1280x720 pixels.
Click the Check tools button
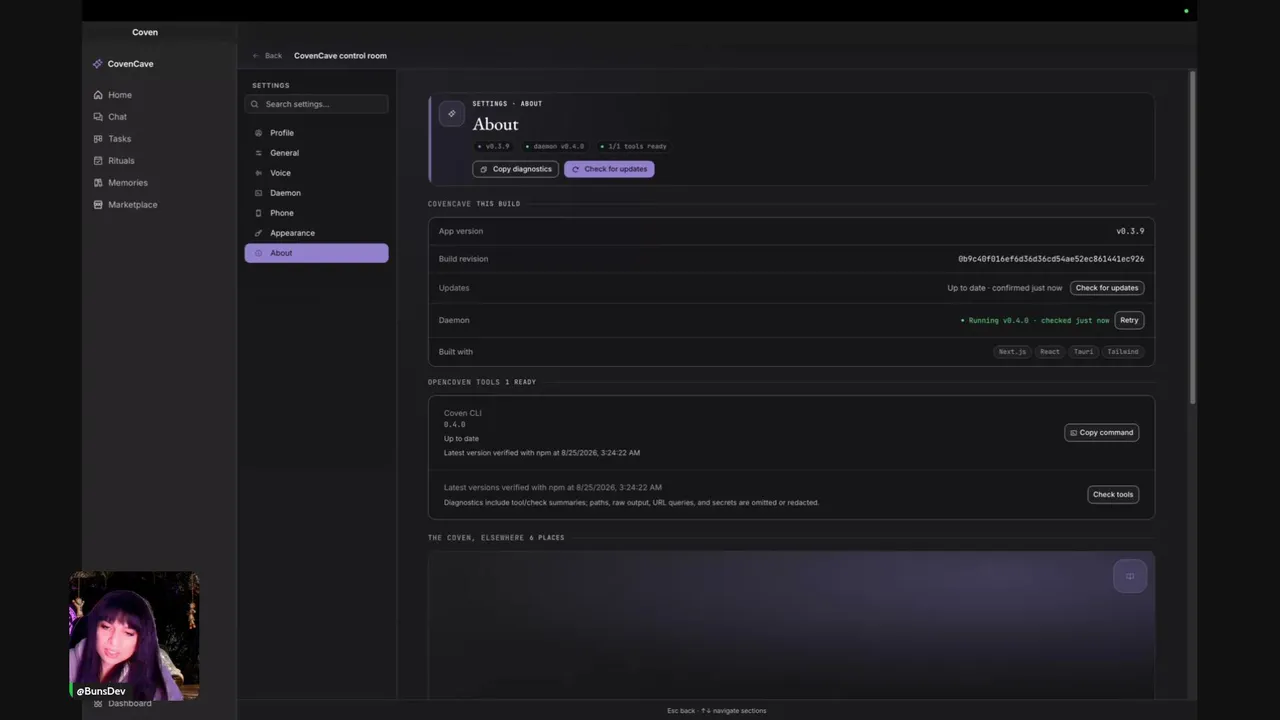(1113, 495)
